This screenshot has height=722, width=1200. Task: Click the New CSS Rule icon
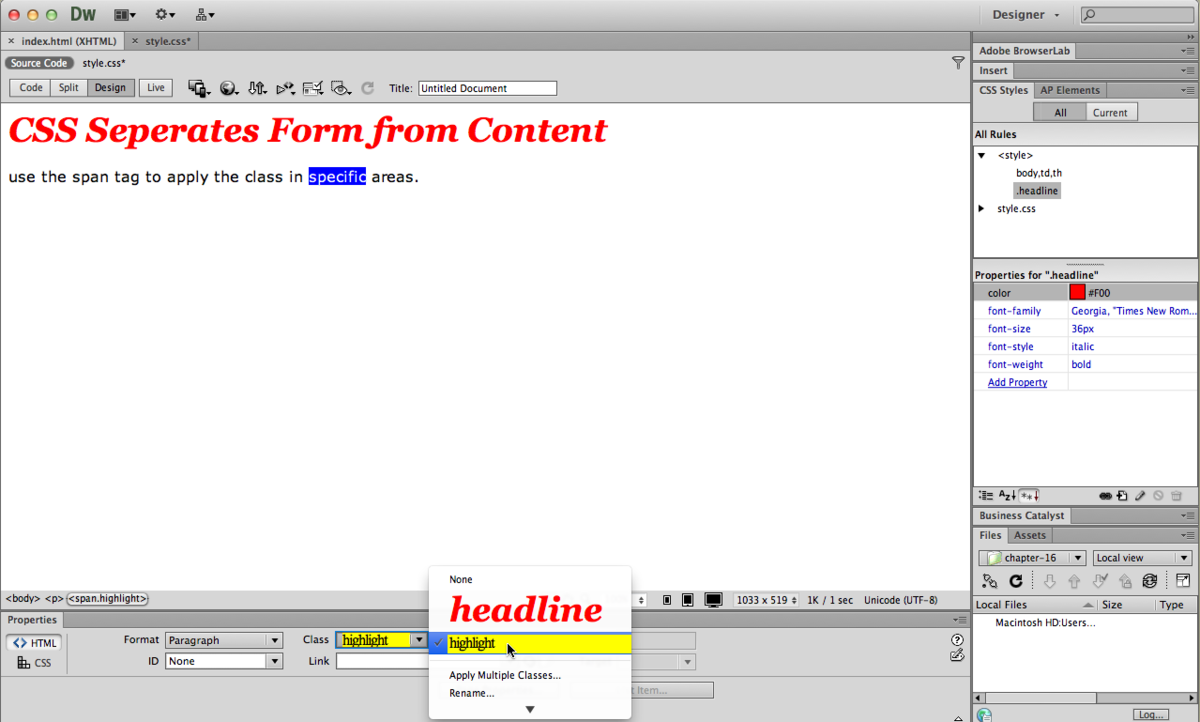(x=1123, y=496)
